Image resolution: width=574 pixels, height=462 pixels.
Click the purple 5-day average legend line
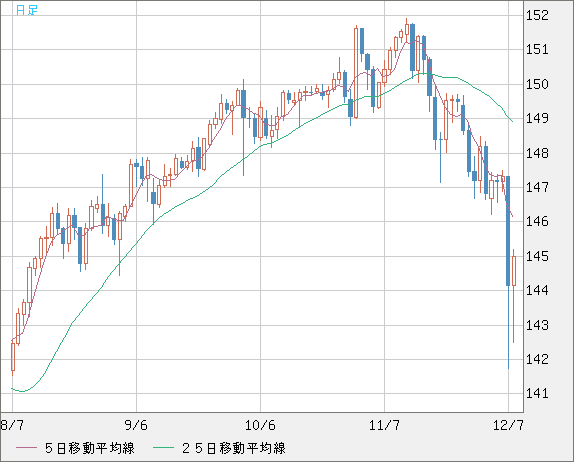point(26,448)
